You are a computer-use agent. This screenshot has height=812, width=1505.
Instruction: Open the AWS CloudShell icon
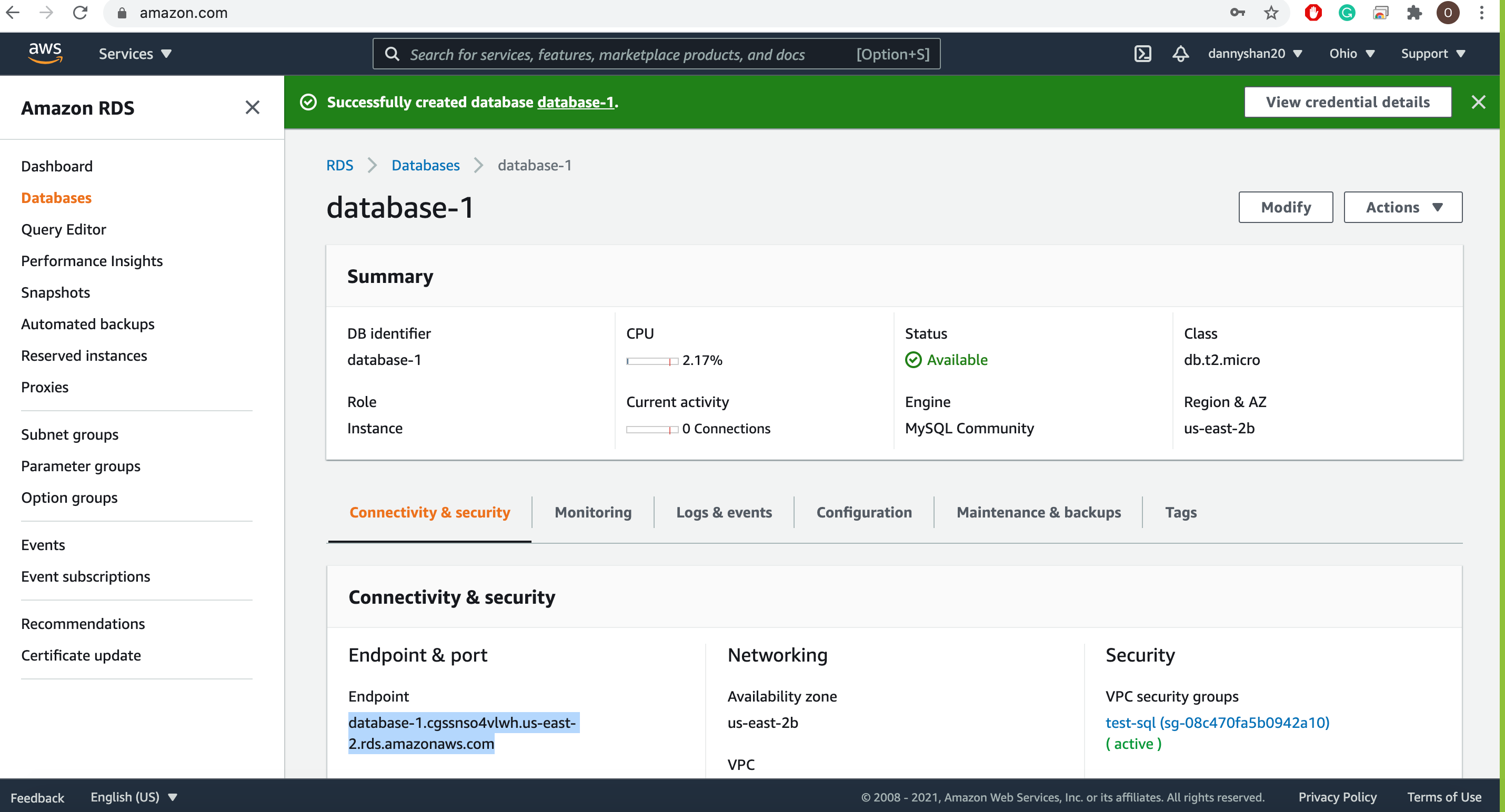coord(1142,54)
